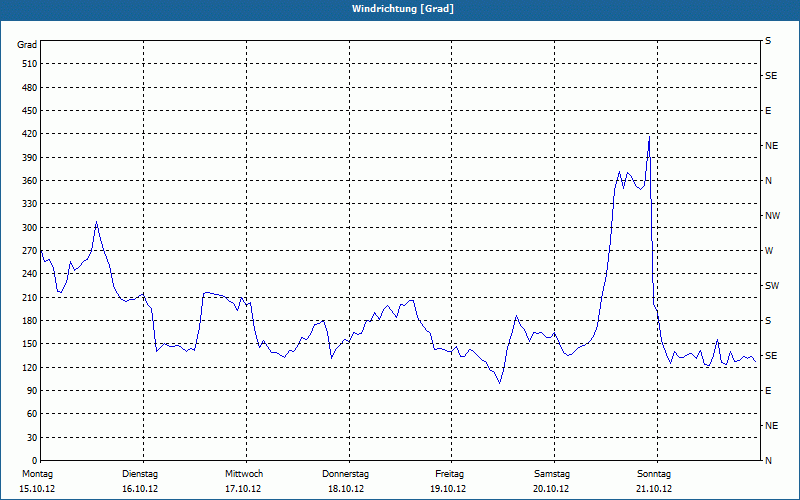Screen dimensions: 800x500
Task: Select the 'NE' compass label beside the 420 gridline
Action: pyautogui.click(x=771, y=146)
